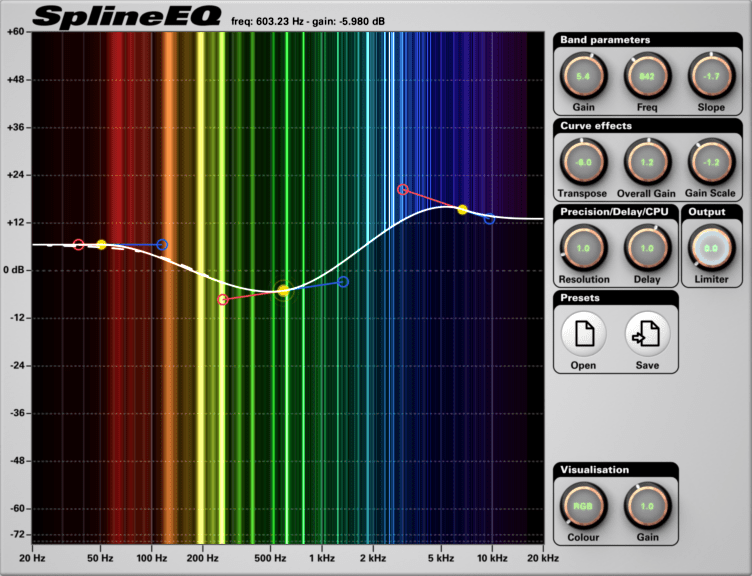
Task: Click the Overall Gain knob
Action: pyautogui.click(x=646, y=161)
